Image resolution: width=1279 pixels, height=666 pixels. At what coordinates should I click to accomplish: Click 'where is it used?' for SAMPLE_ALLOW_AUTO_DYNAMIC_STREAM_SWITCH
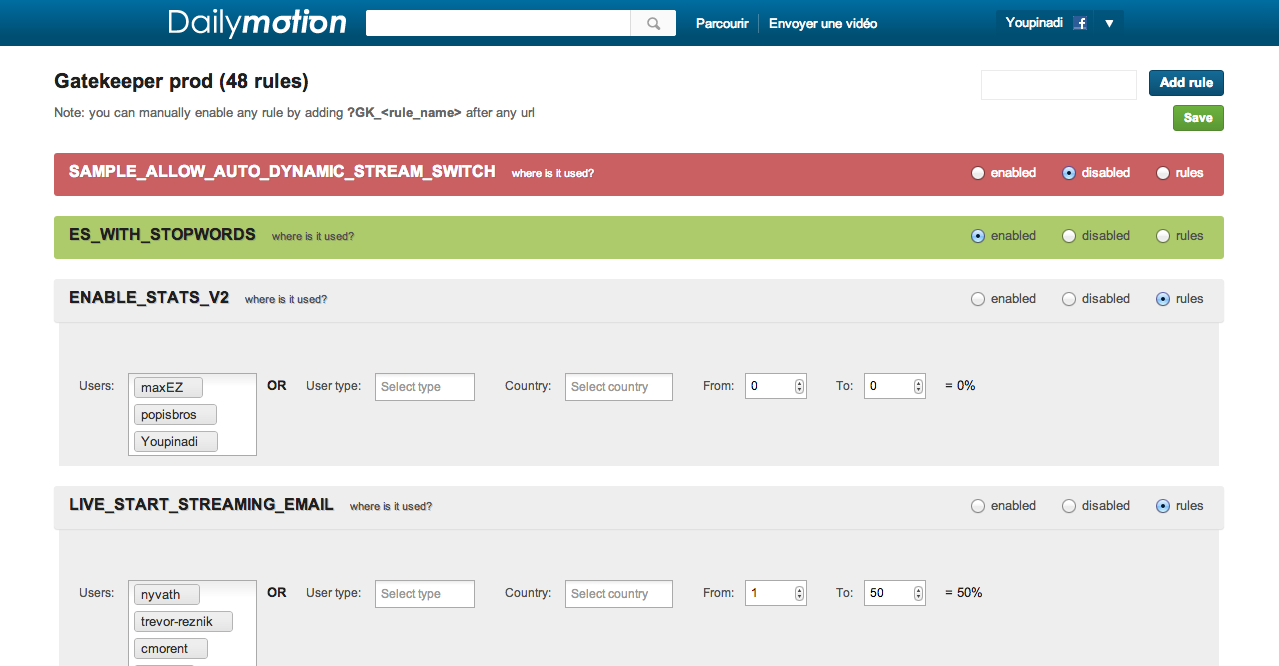coord(553,174)
